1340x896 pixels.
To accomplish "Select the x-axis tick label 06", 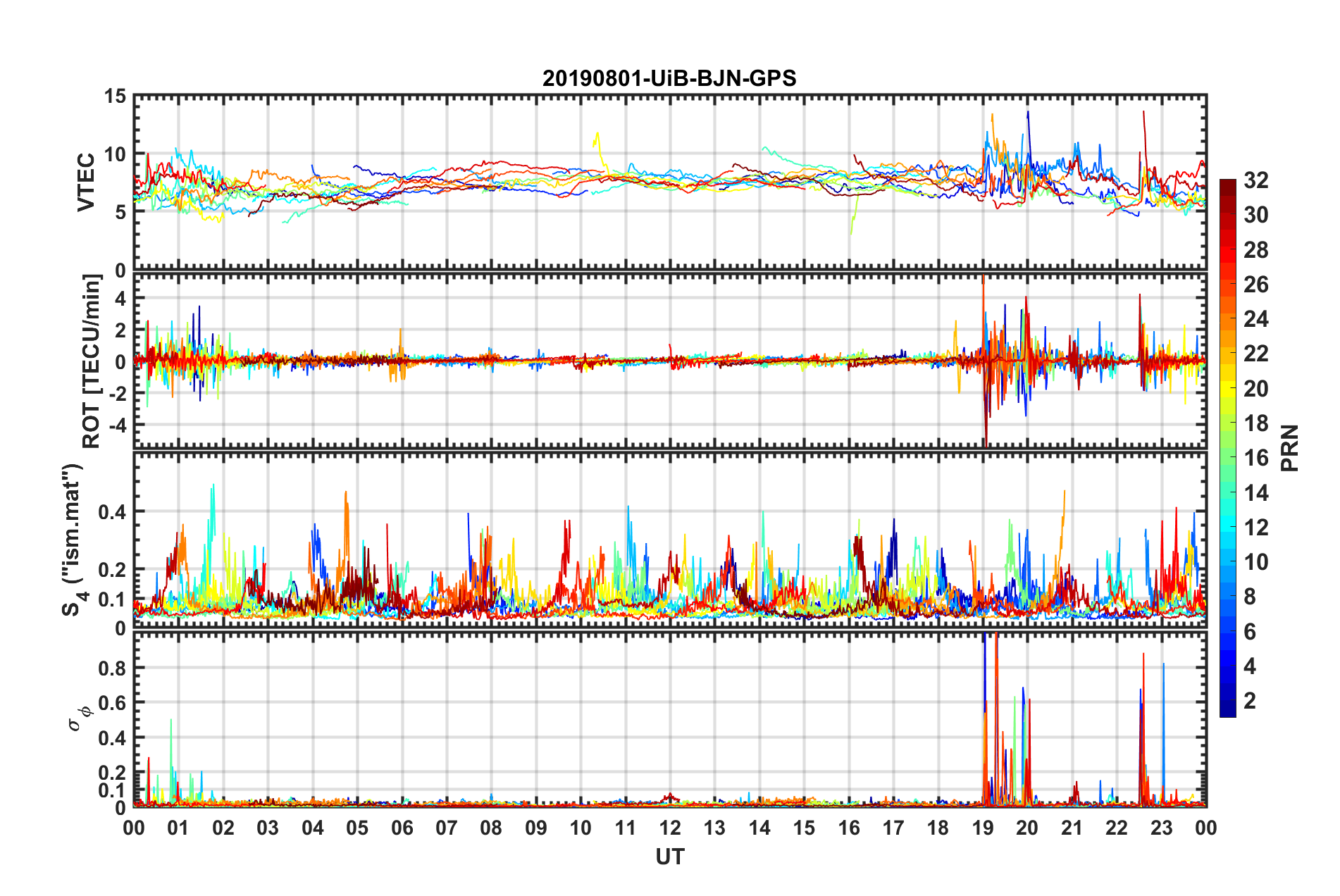I will pos(402,828).
